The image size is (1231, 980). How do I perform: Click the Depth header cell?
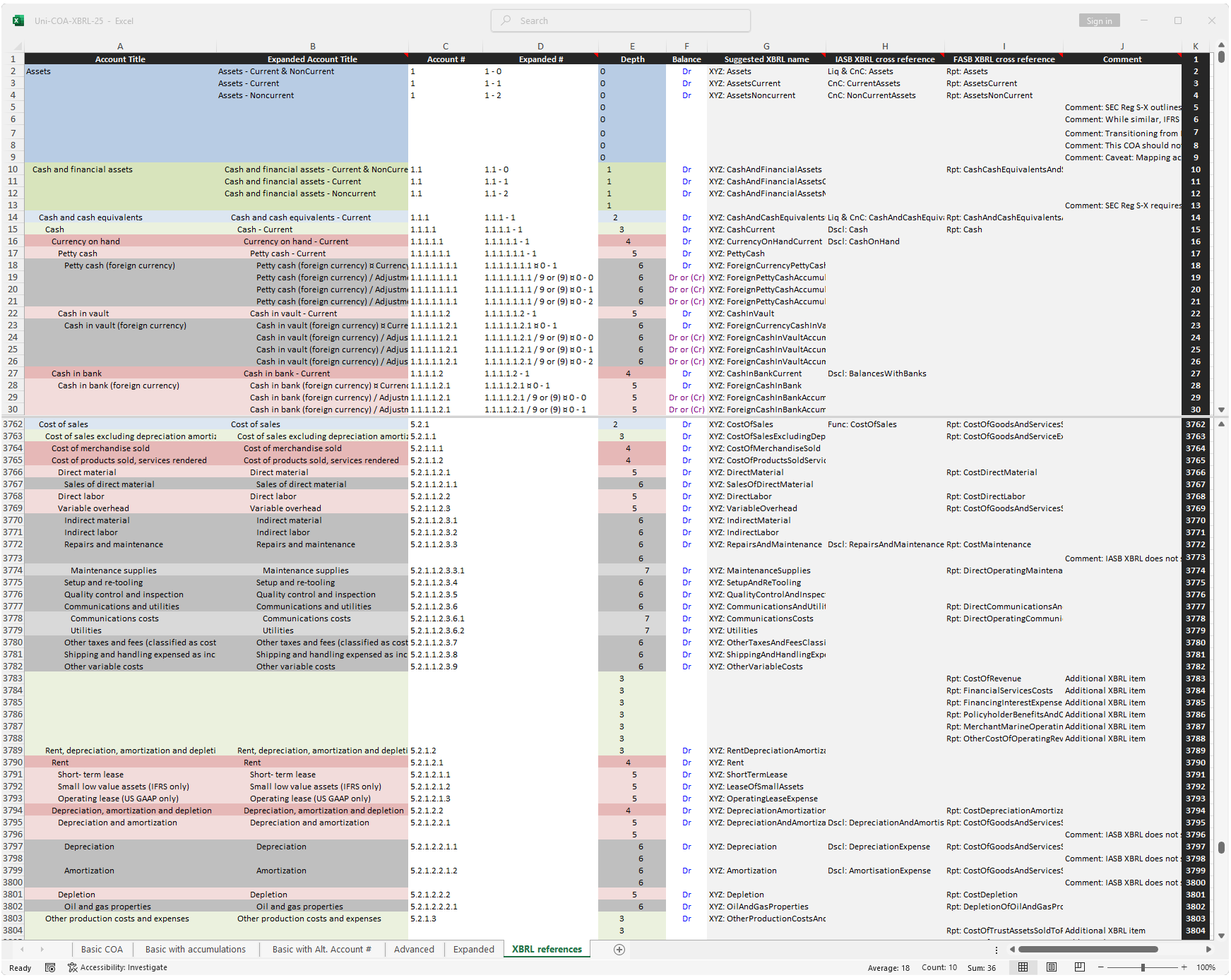click(x=632, y=59)
